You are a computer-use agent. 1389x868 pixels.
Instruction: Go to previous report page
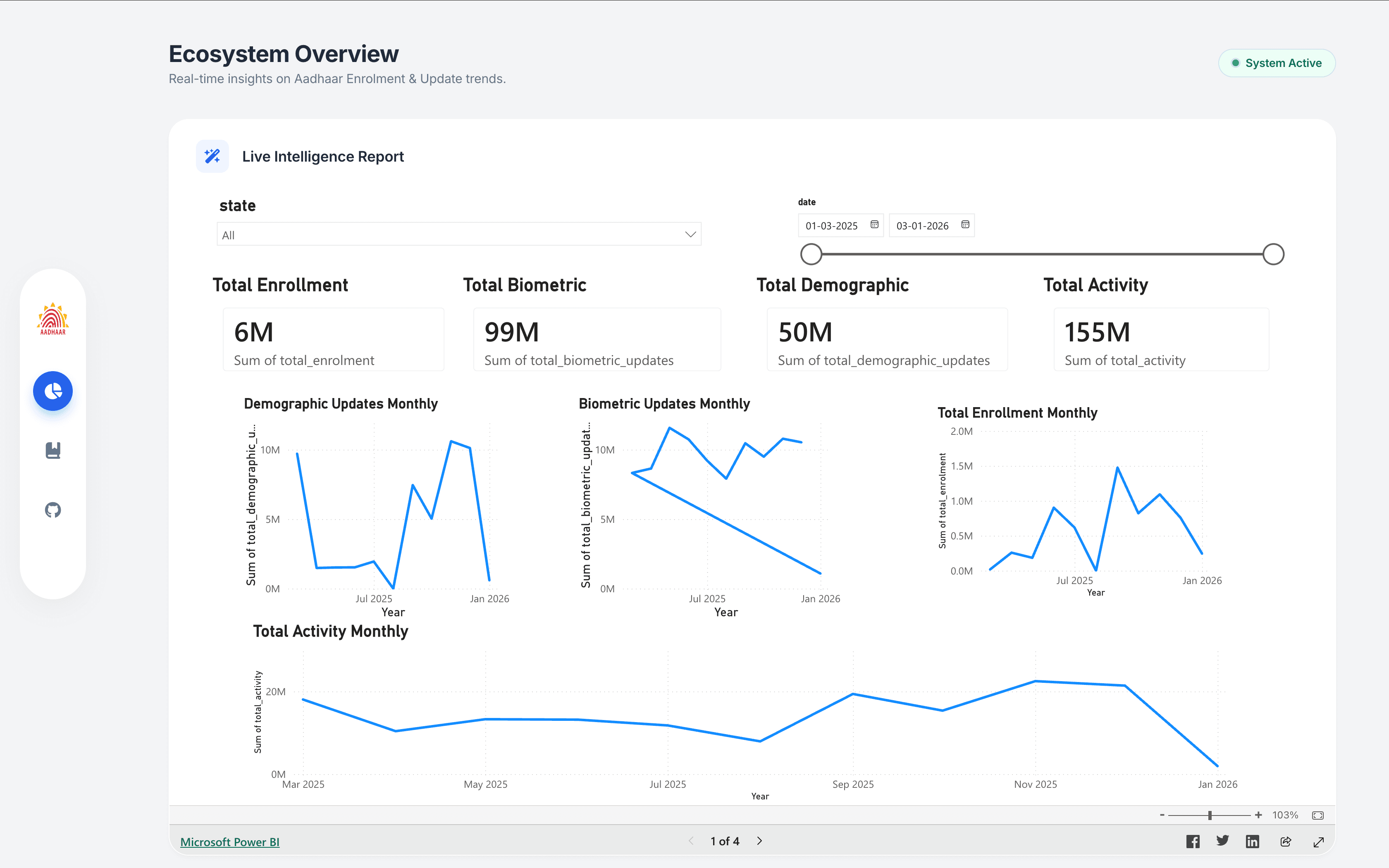[691, 841]
